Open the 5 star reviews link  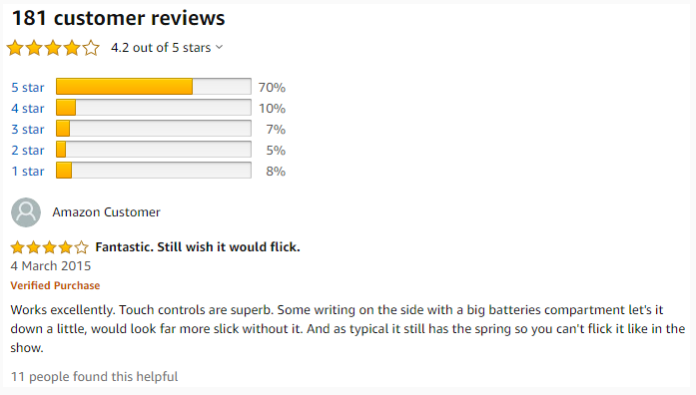(28, 87)
